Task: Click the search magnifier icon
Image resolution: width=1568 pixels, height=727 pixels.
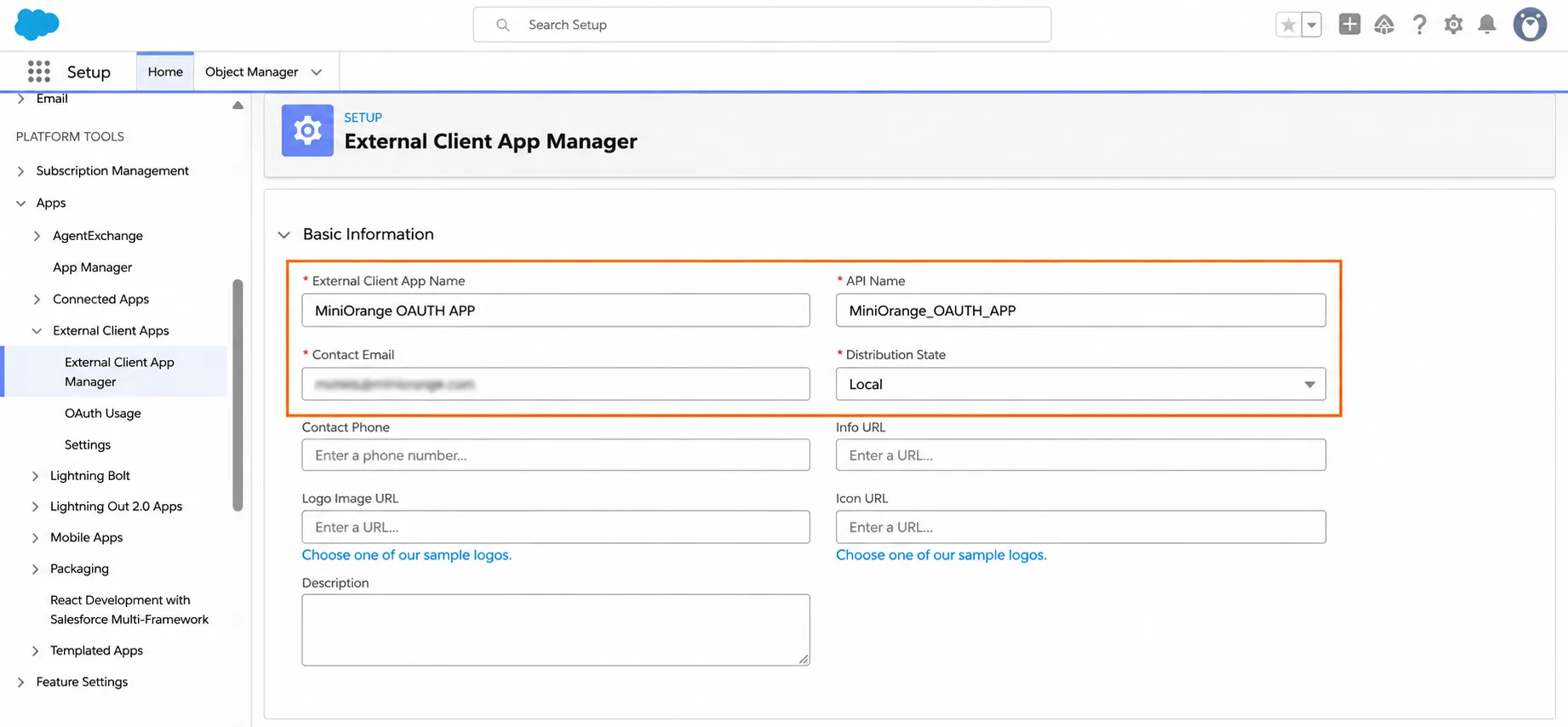Action: 503,25
